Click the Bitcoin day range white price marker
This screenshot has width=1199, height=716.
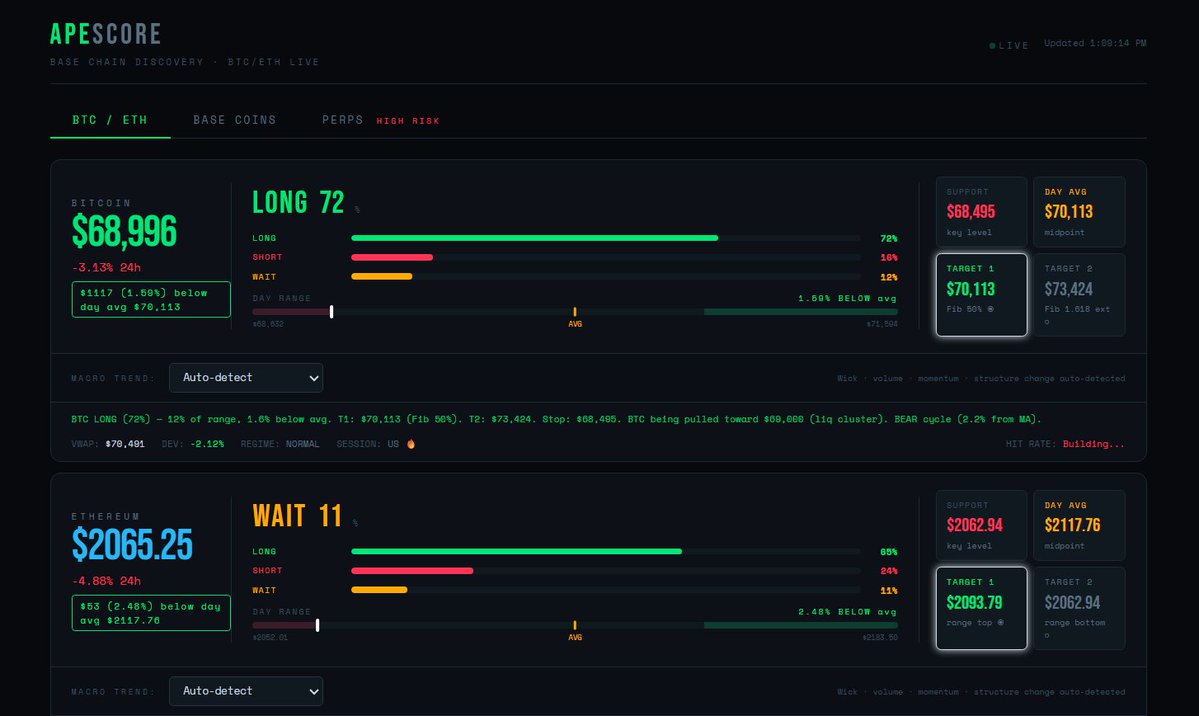click(331, 312)
